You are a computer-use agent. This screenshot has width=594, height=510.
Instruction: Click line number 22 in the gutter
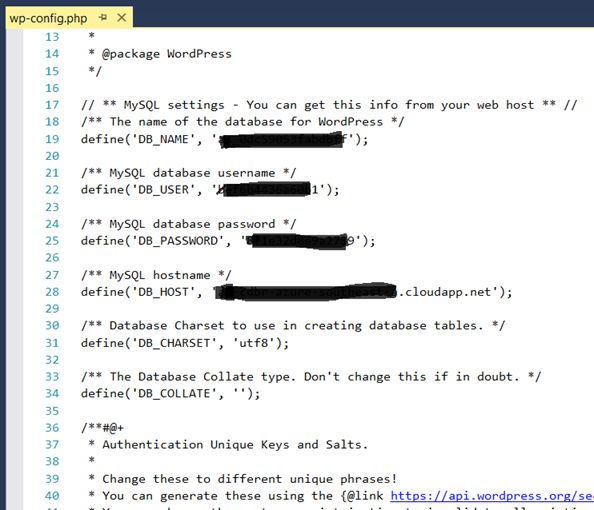[52, 190]
